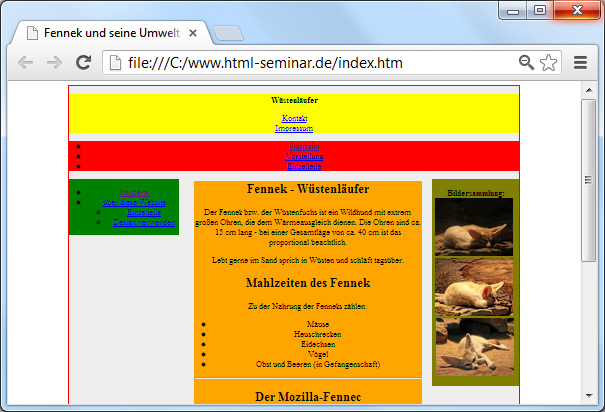Open the Chrome hamburger menu

tap(580, 62)
